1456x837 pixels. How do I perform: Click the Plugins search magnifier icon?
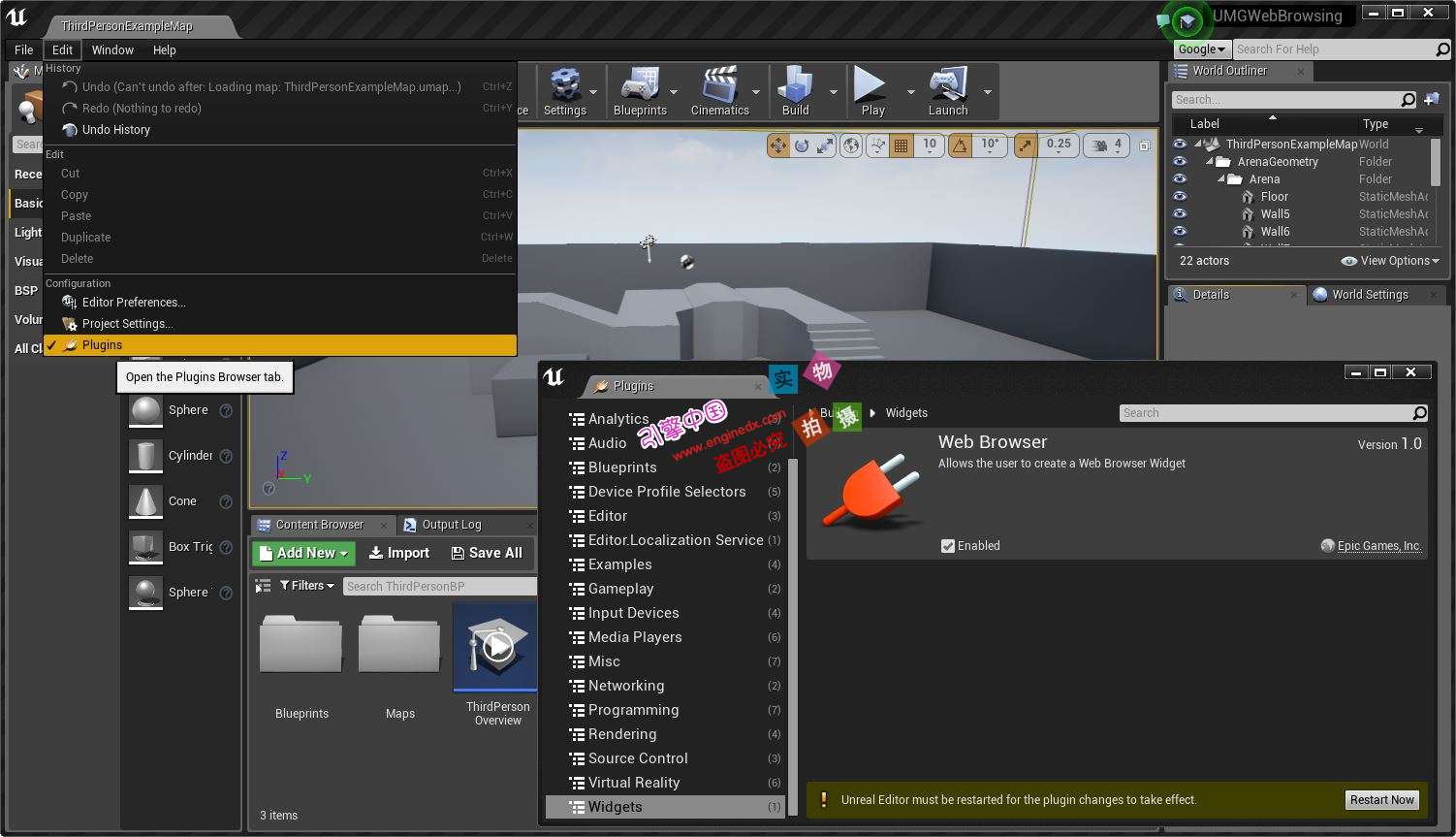[x=1419, y=413]
